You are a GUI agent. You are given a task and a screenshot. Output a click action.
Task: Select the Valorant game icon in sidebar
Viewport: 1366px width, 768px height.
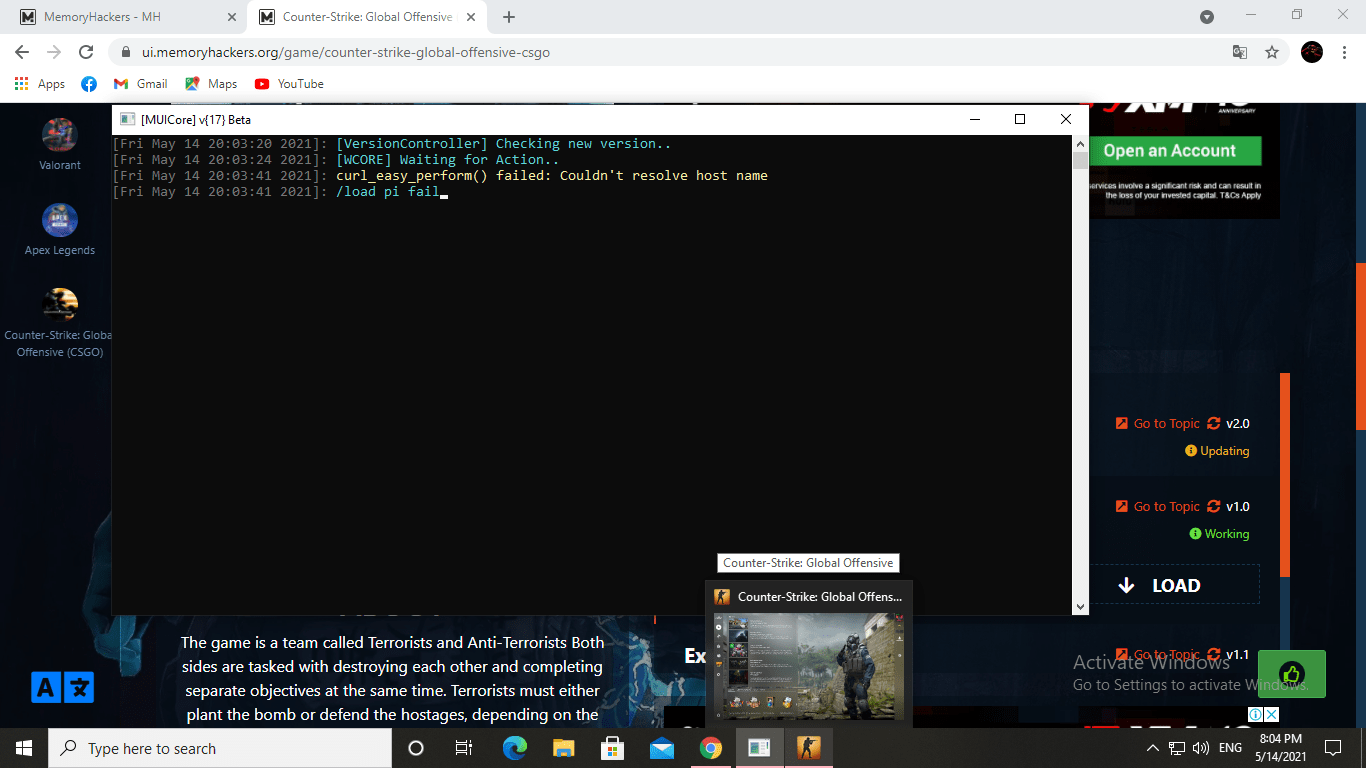[x=60, y=135]
